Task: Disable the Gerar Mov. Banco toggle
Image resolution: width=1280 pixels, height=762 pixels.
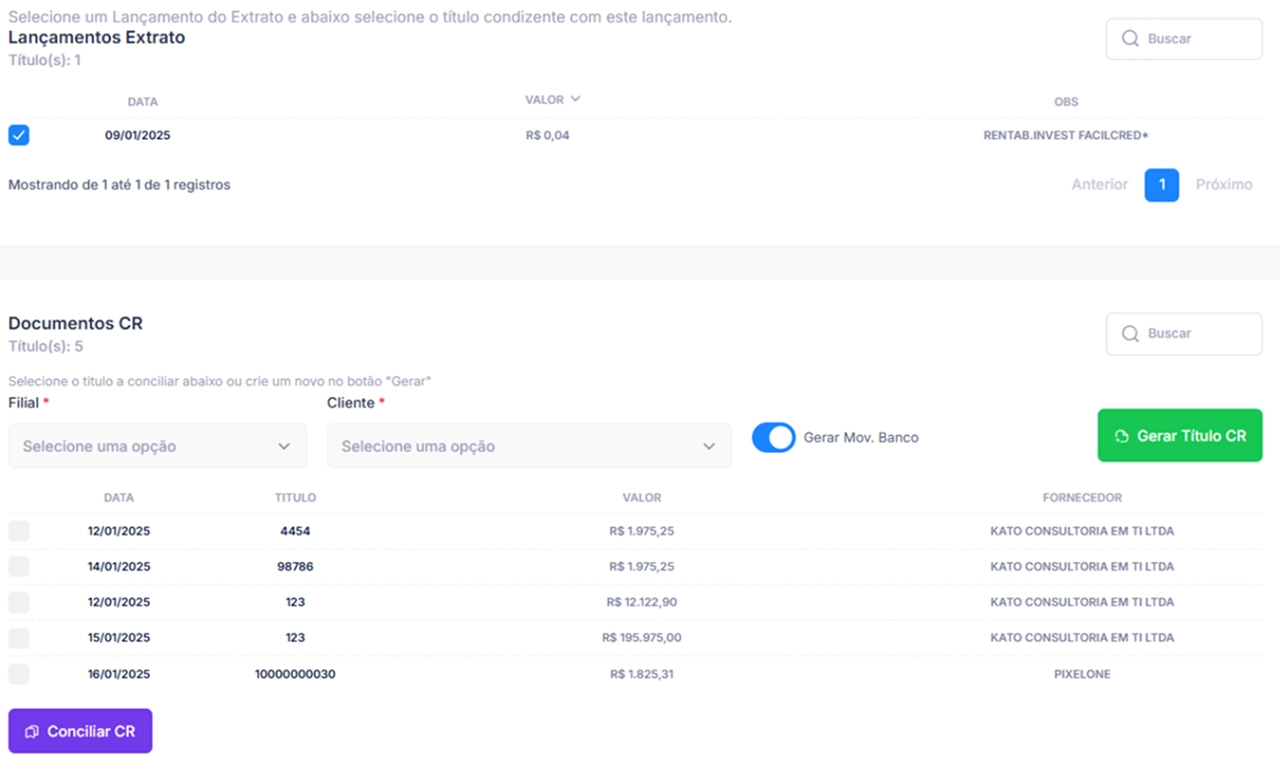Action: 773,437
